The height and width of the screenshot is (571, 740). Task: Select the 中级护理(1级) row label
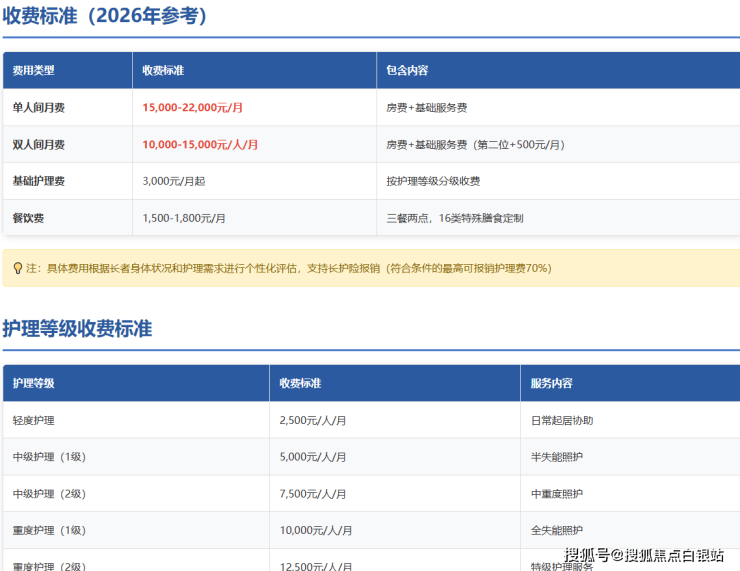tap(49, 457)
